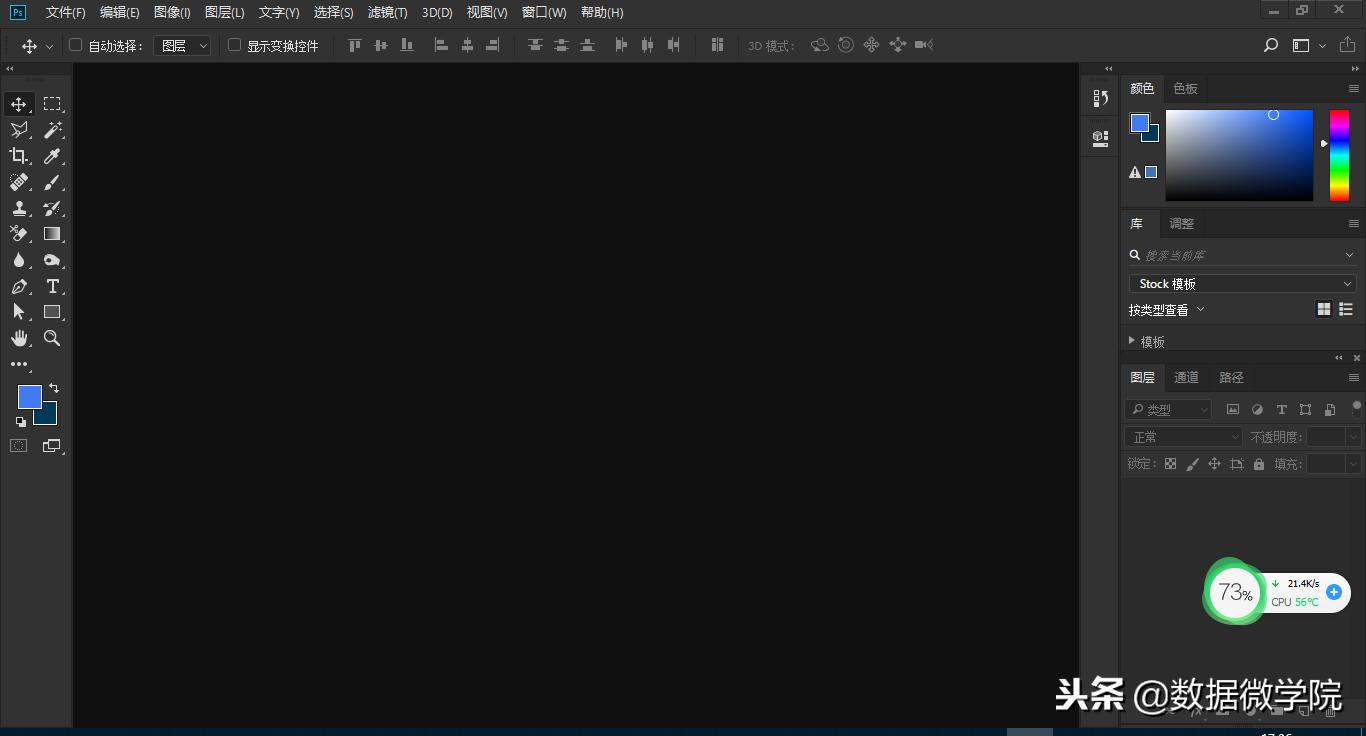Select the Move tool in the tools panel
The image size is (1366, 736).
(x=19, y=104)
